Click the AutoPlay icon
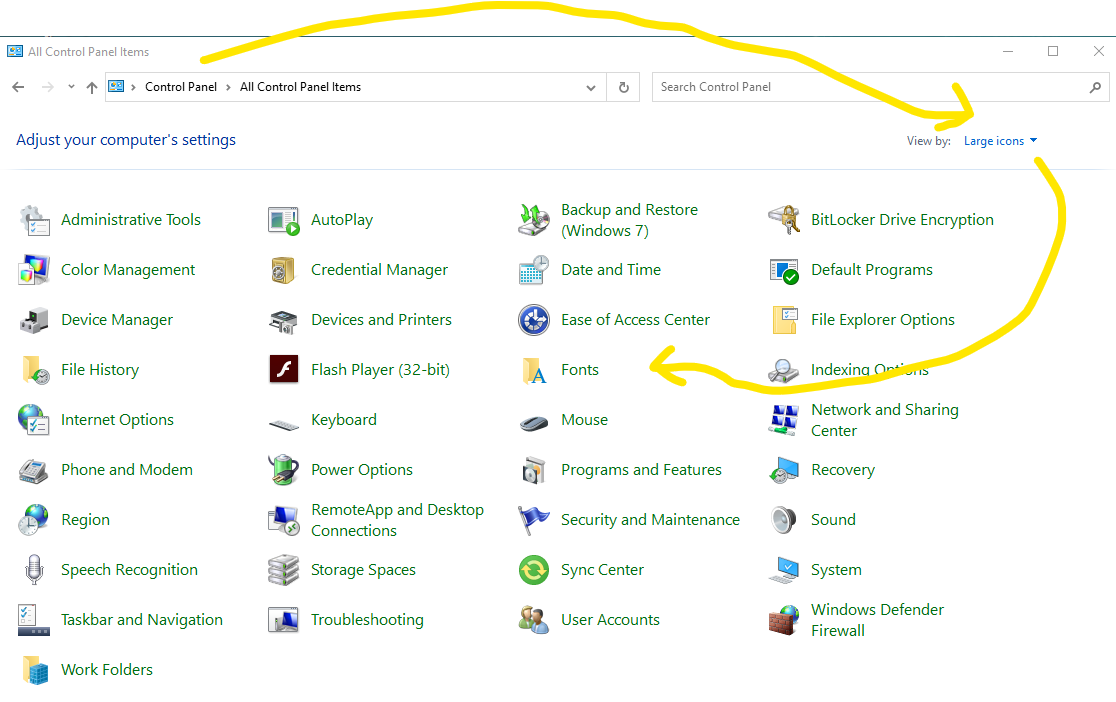The width and height of the screenshot is (1116, 702). coord(283,220)
